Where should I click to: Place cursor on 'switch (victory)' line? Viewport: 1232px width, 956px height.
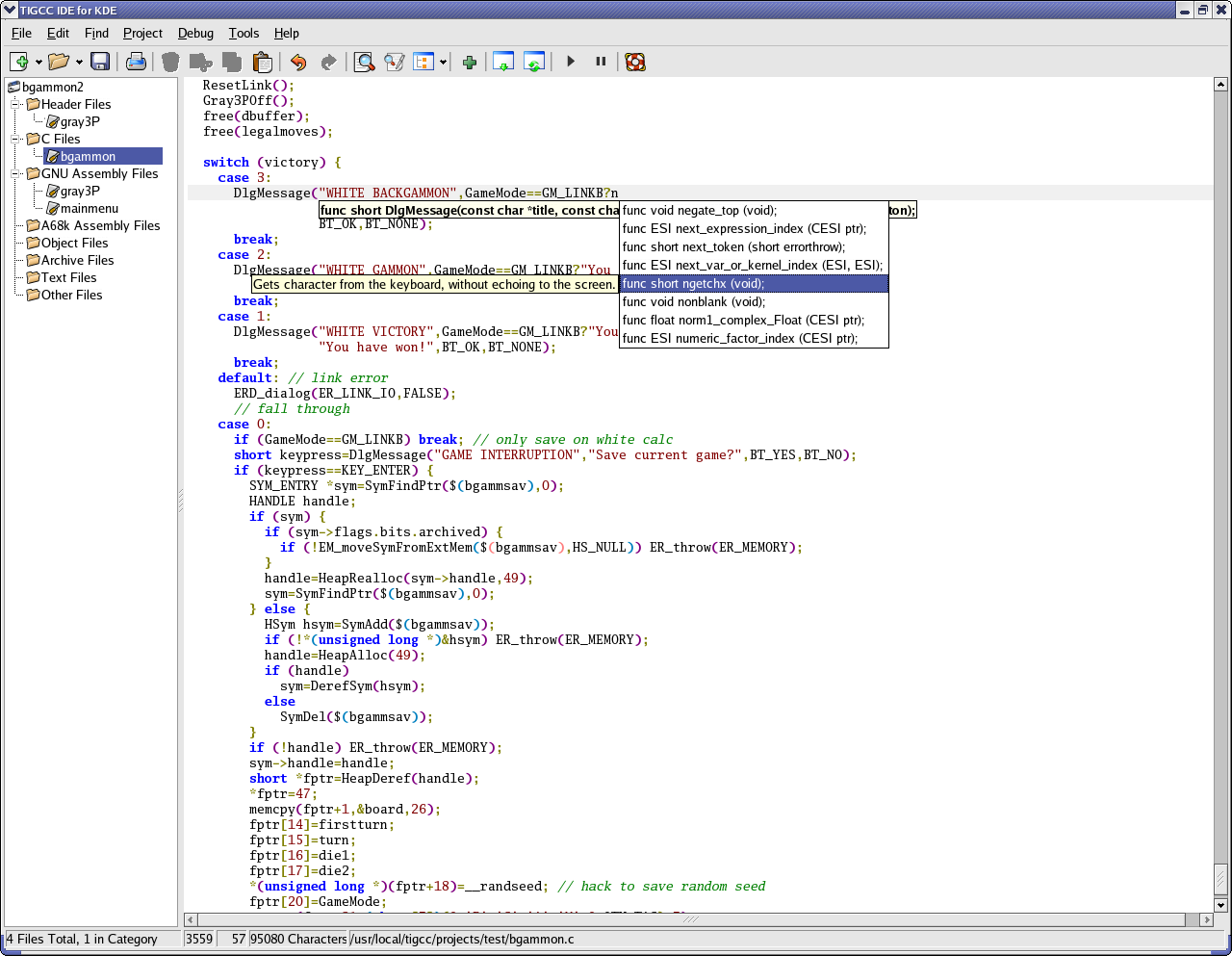click(271, 162)
